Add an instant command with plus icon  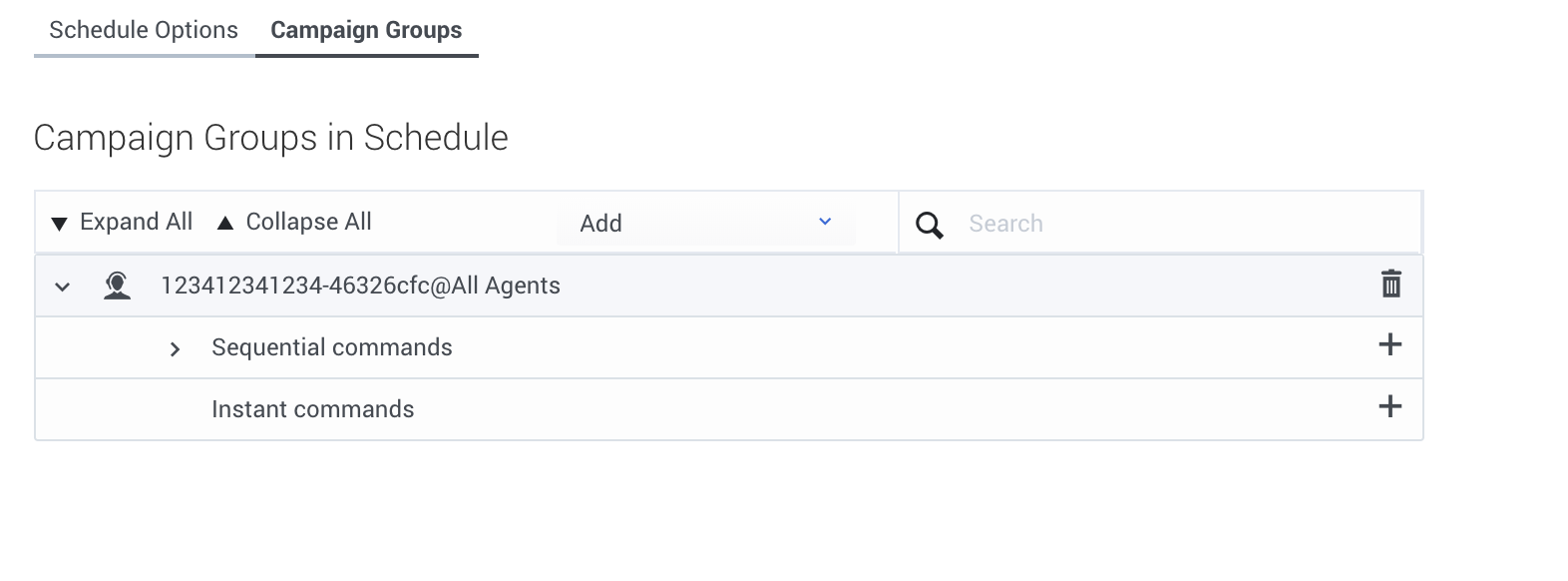1389,407
